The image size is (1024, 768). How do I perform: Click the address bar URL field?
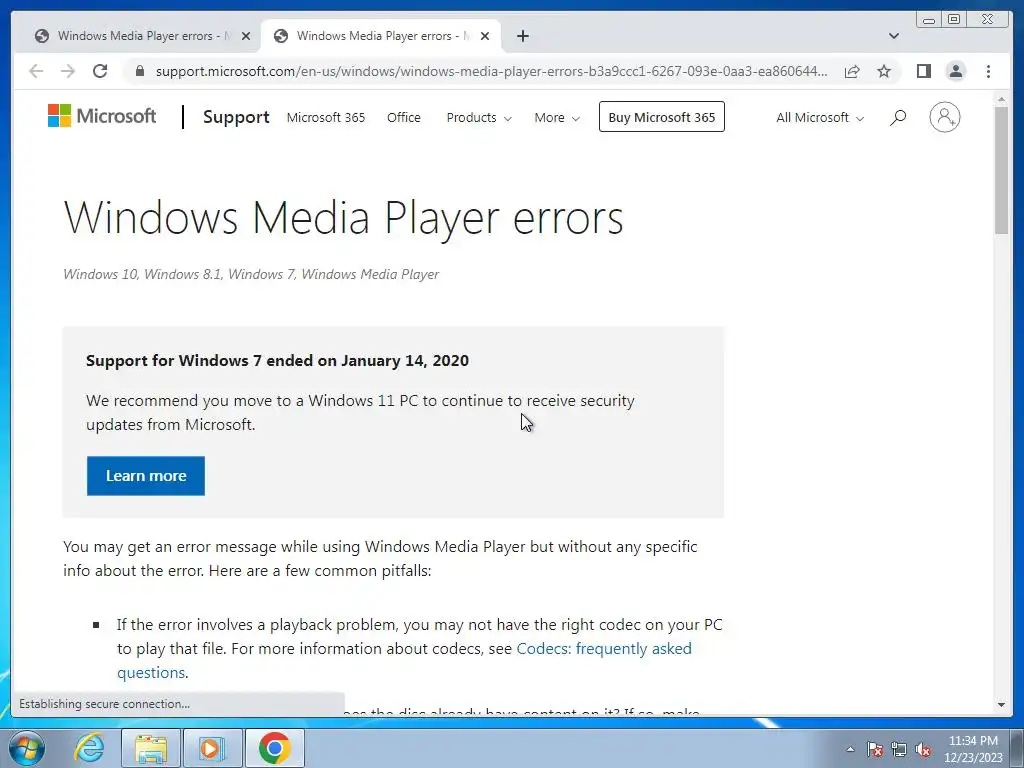490,71
